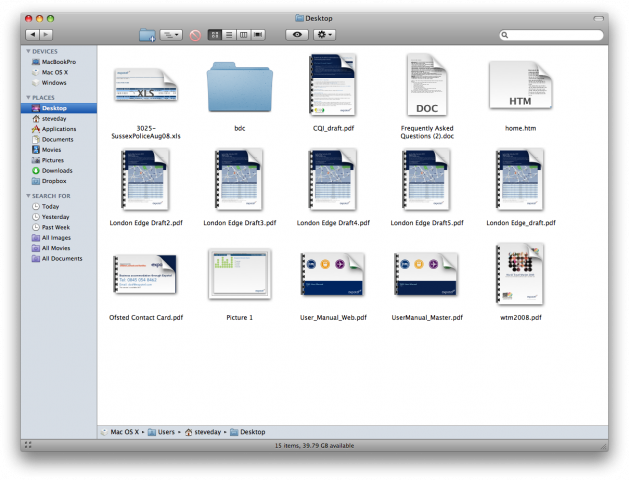The width and height of the screenshot is (629, 480).
Task: Collapse the SEARCH FOR section triangle
Action: point(28,196)
